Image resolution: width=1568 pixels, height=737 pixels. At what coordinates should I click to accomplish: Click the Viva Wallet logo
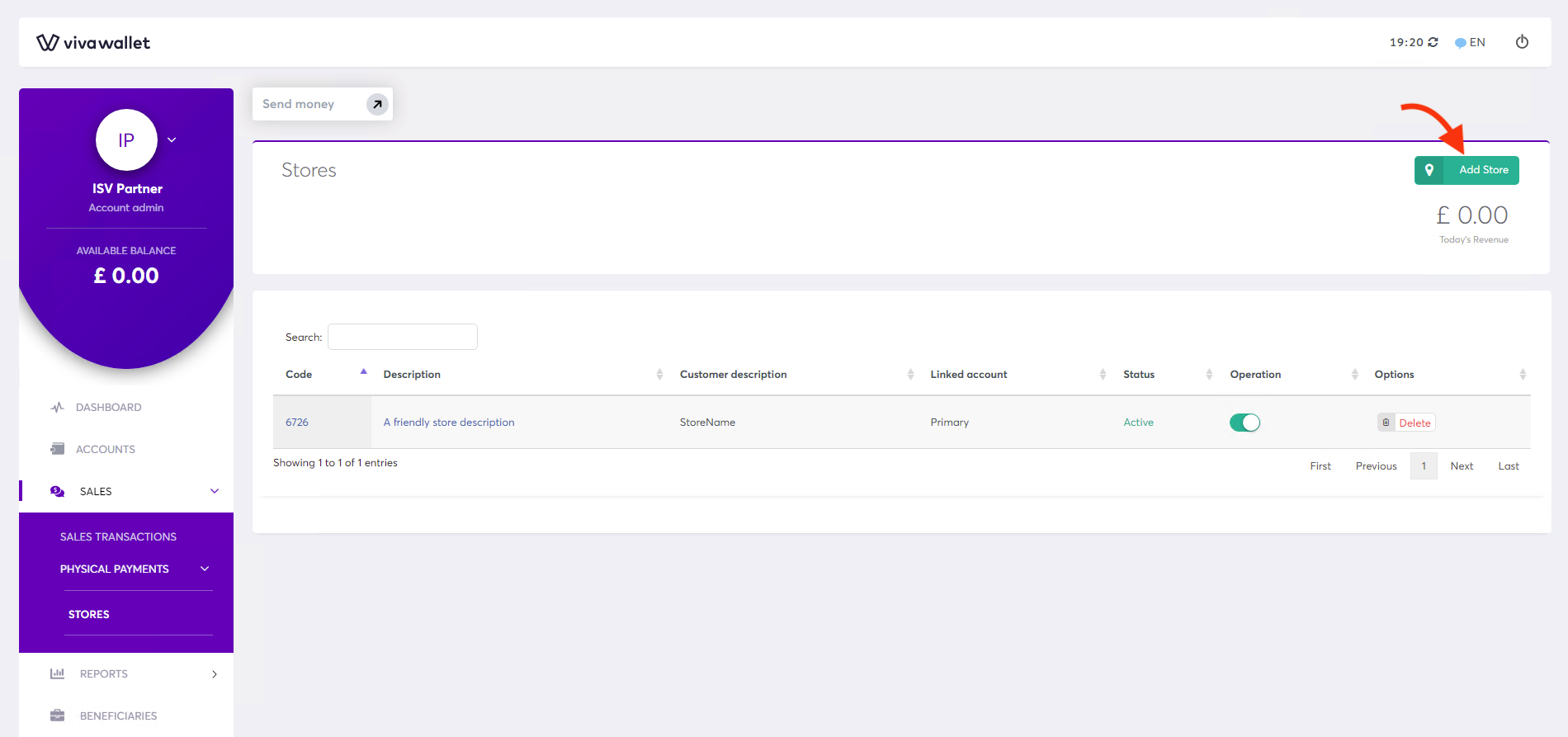(x=93, y=42)
